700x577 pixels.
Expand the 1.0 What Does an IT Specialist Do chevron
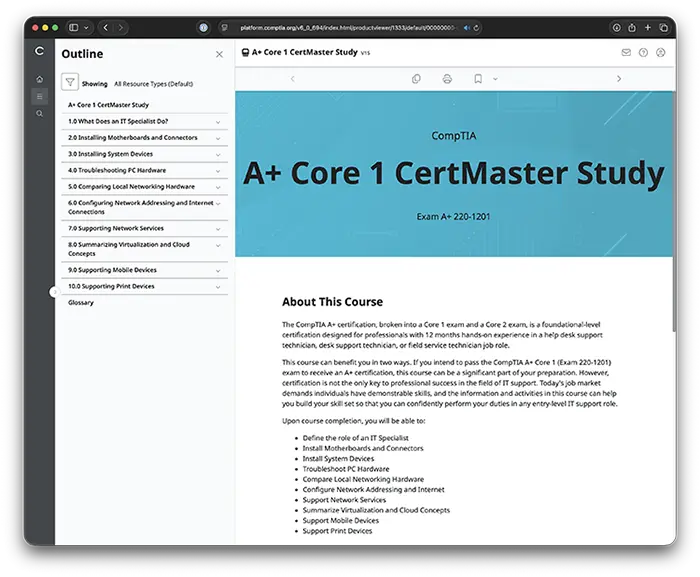coord(218,122)
